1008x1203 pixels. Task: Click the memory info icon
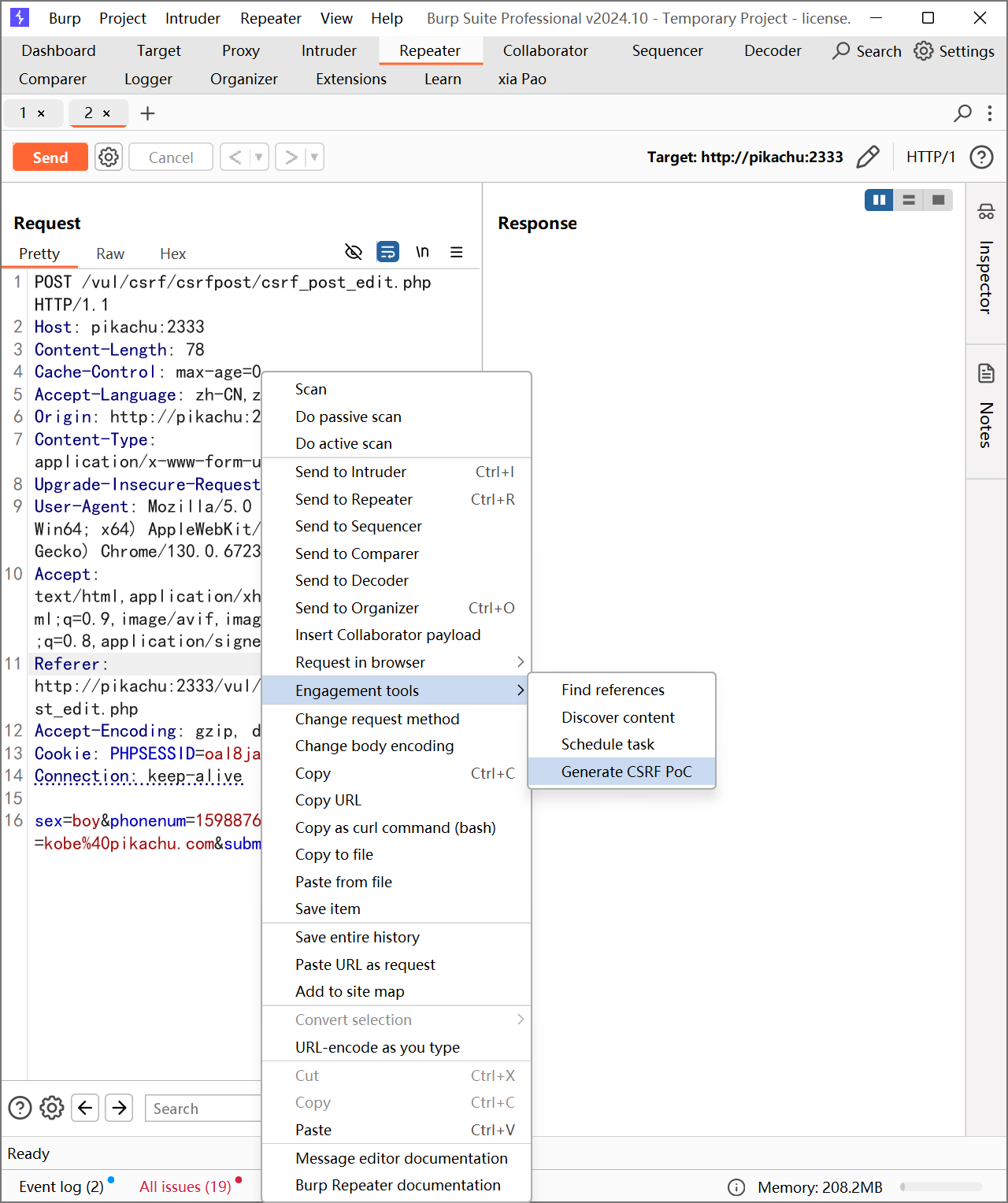736,1187
